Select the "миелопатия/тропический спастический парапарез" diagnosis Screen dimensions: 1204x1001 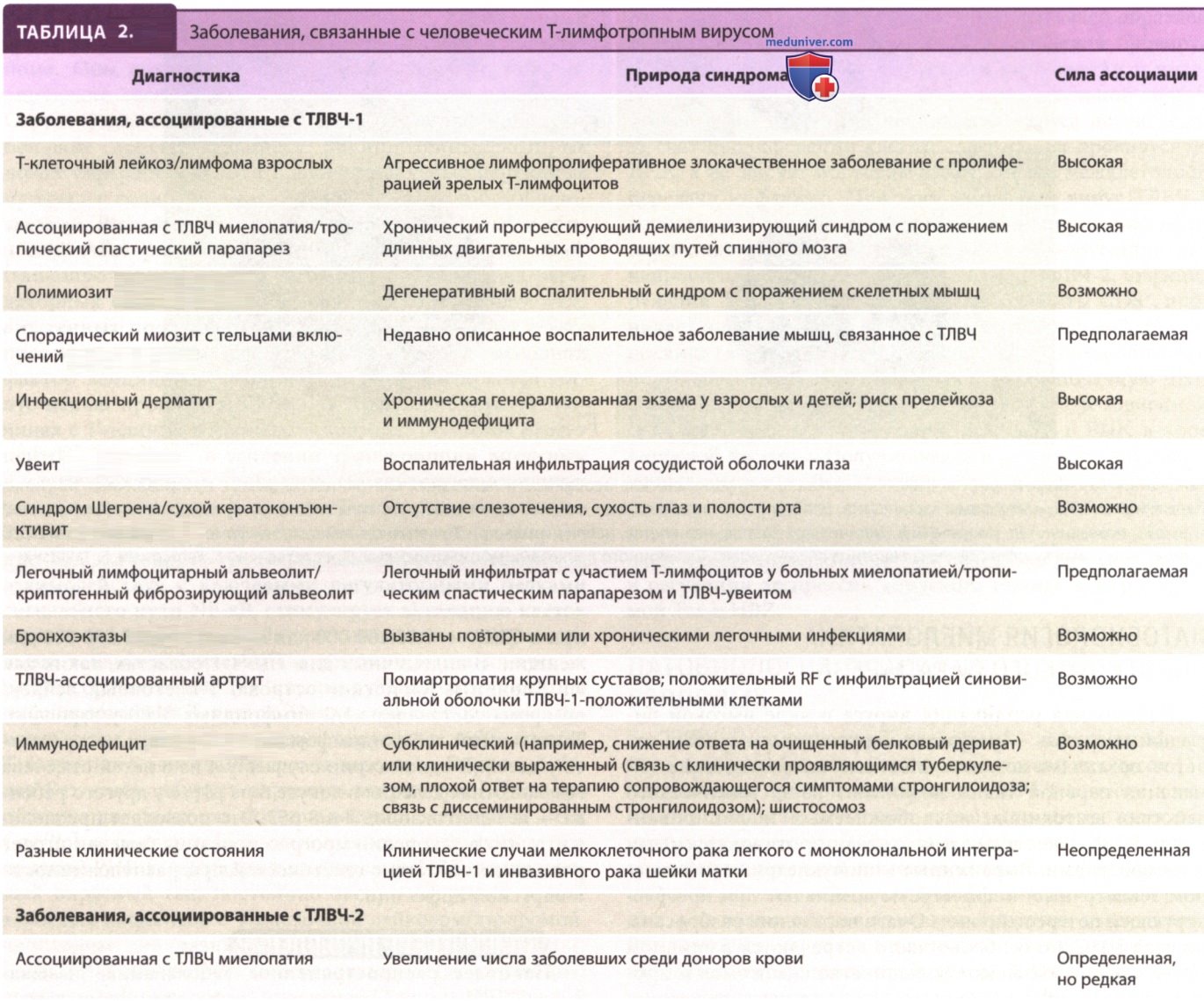pyautogui.click(x=184, y=237)
